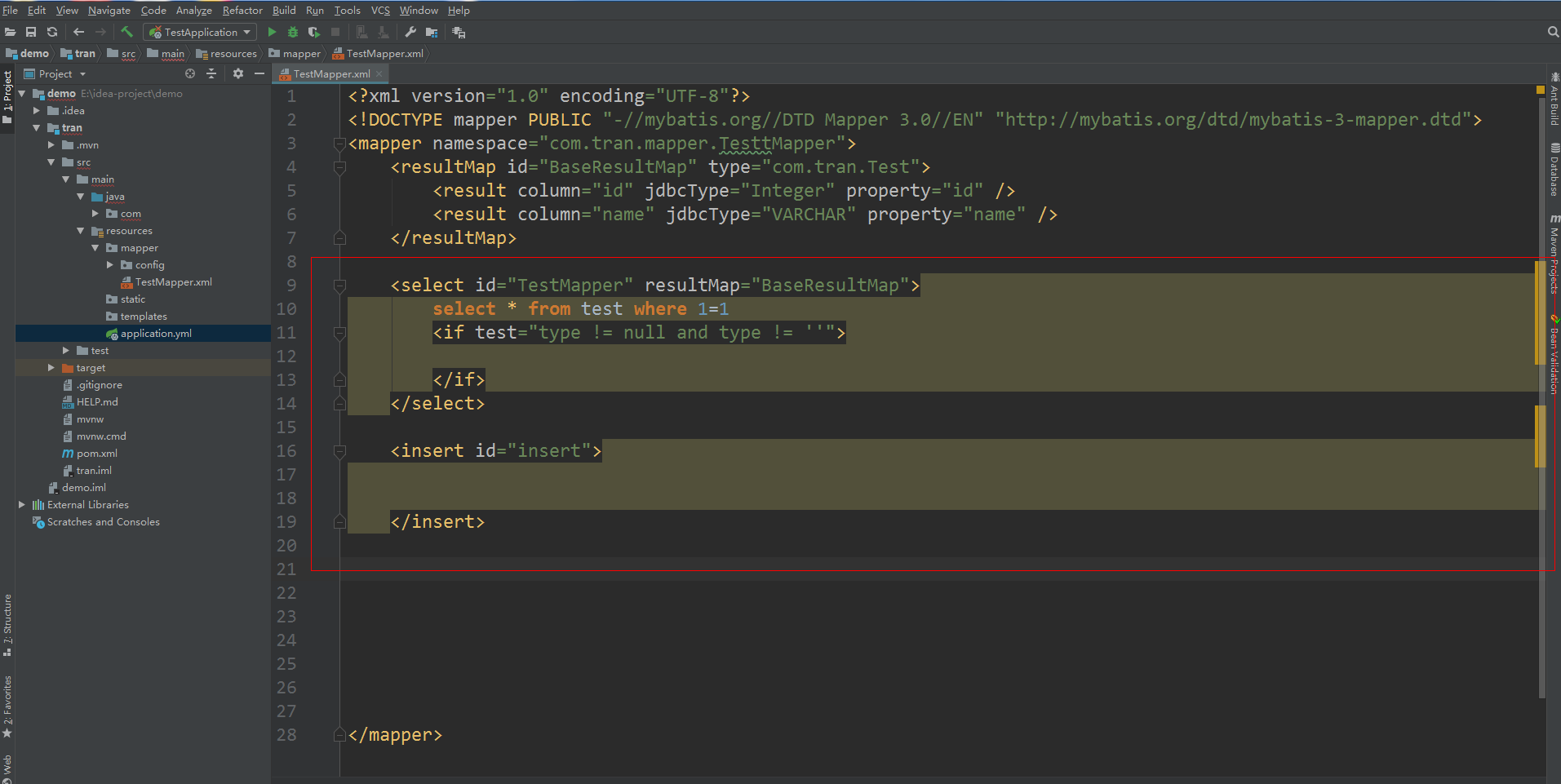Open the Build menu
Screen dimensions: 1561x784
pyautogui.click(x=284, y=10)
